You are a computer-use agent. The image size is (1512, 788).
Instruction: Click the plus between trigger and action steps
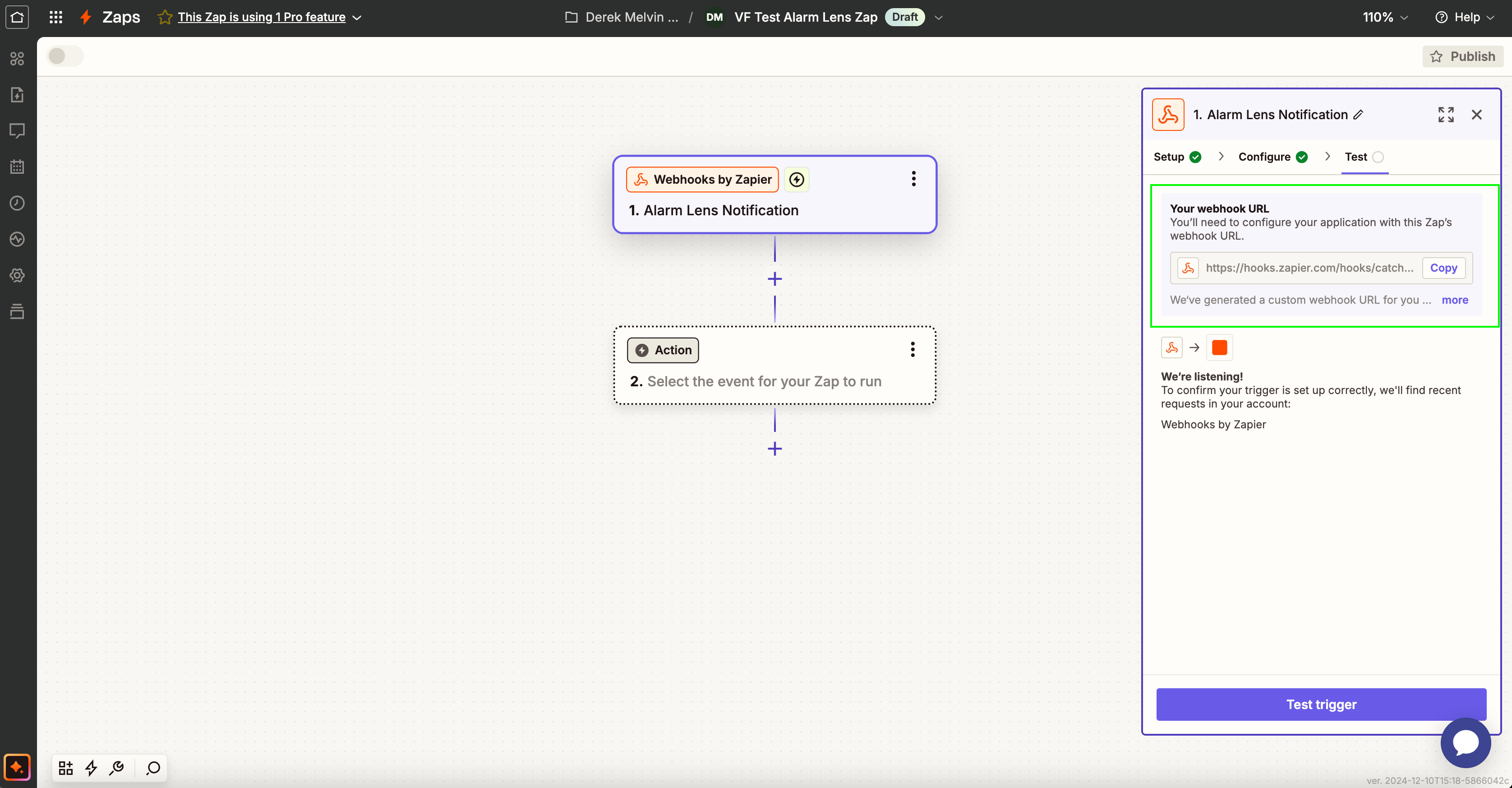point(775,279)
